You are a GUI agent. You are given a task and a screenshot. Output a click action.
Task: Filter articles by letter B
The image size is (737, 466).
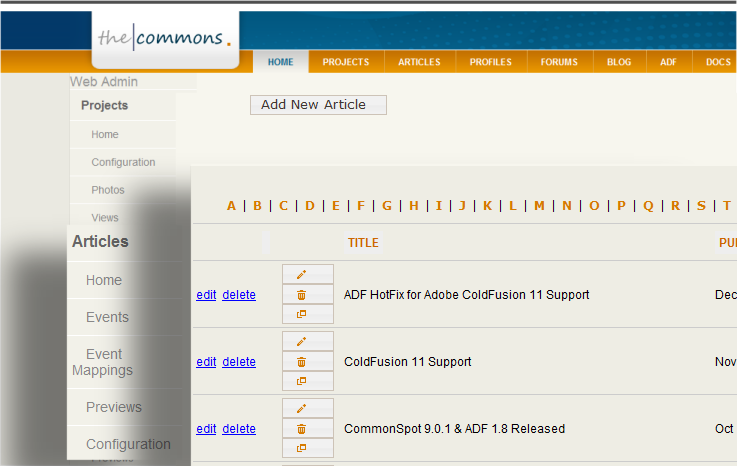click(x=257, y=205)
